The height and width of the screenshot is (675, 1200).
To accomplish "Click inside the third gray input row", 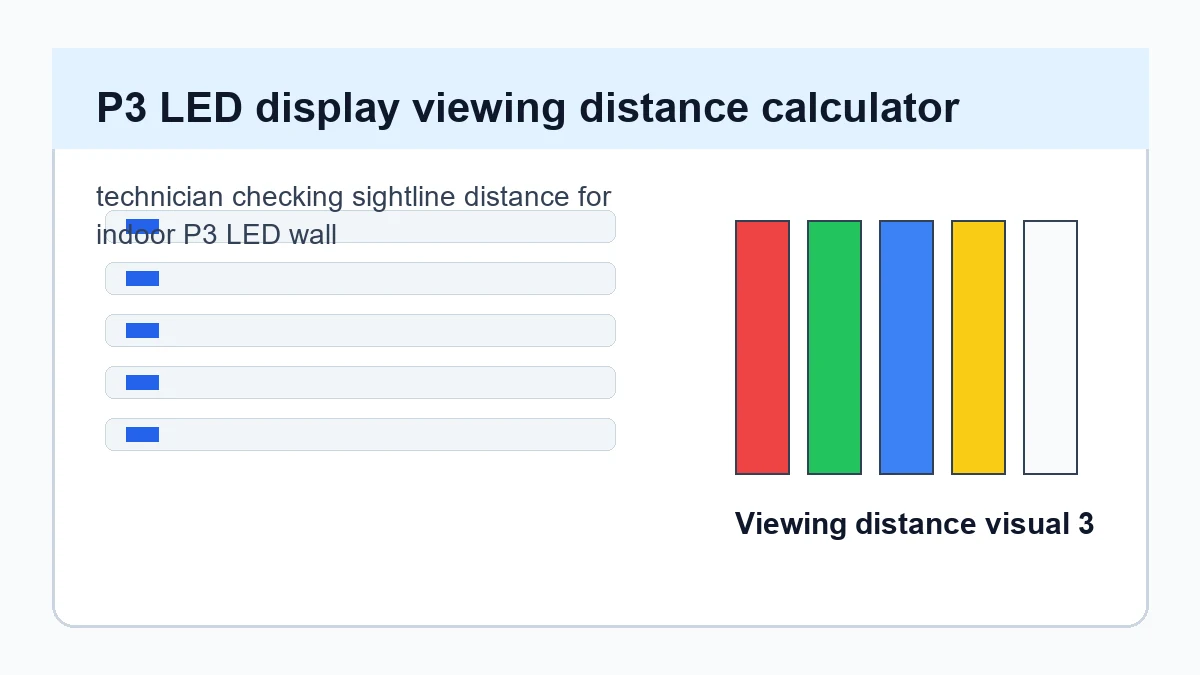I will (x=360, y=330).
